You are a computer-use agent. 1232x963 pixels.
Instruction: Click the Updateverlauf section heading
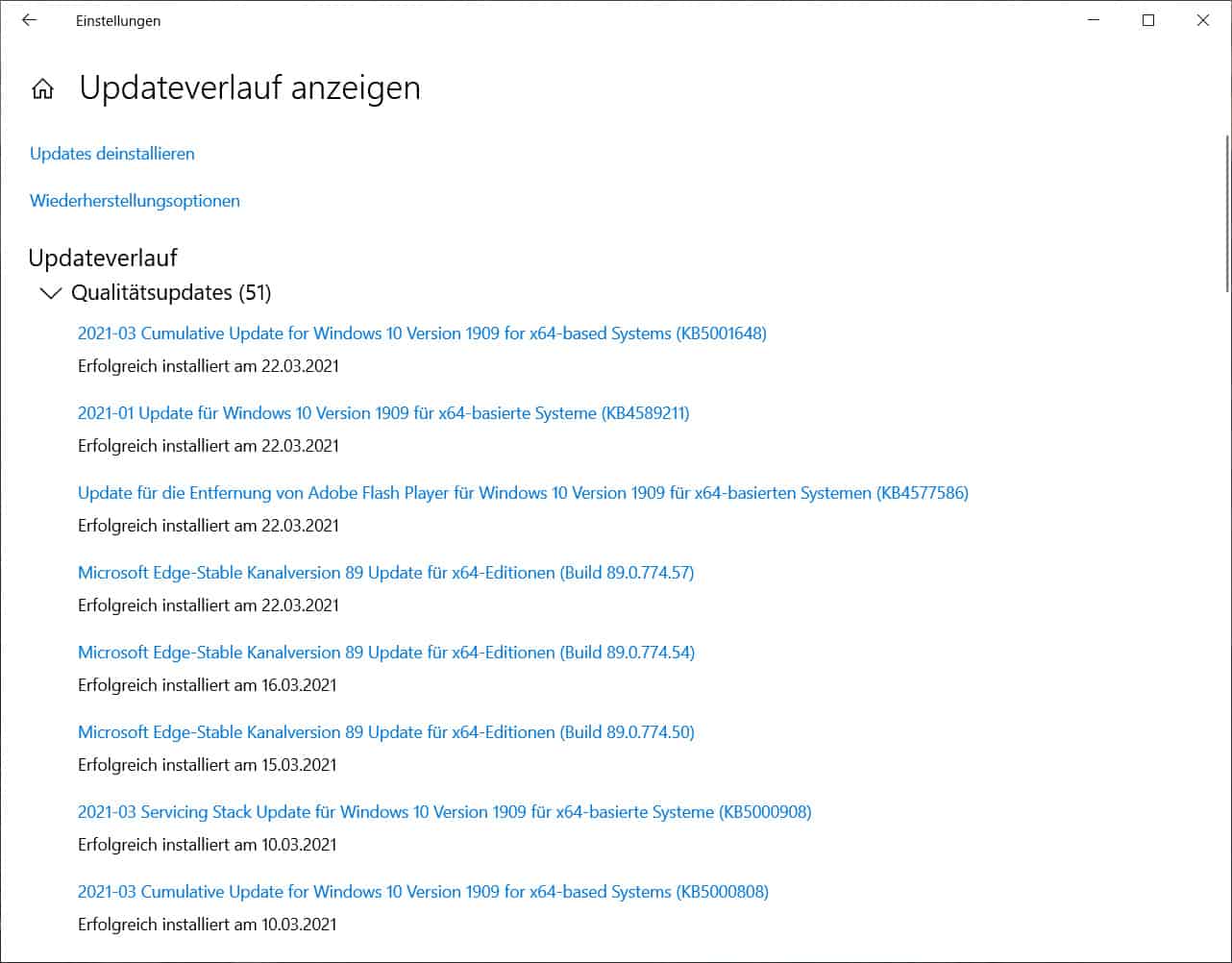pyautogui.click(x=103, y=258)
